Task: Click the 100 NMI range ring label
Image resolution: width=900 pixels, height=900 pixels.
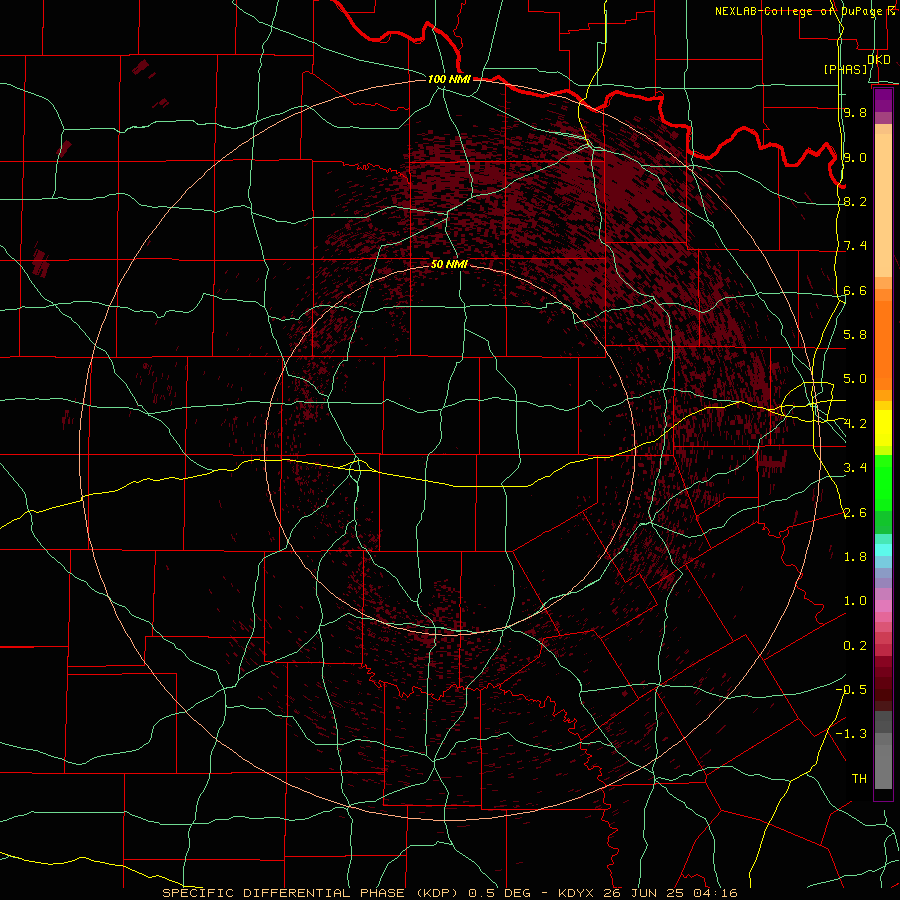Action: [x=449, y=79]
